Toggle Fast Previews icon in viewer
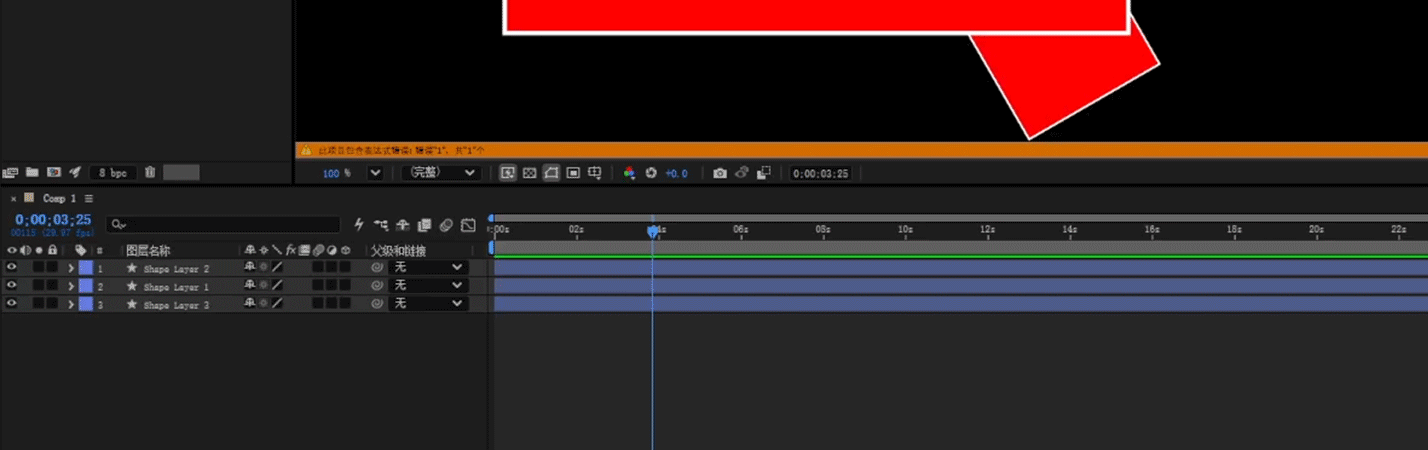 tap(508, 173)
